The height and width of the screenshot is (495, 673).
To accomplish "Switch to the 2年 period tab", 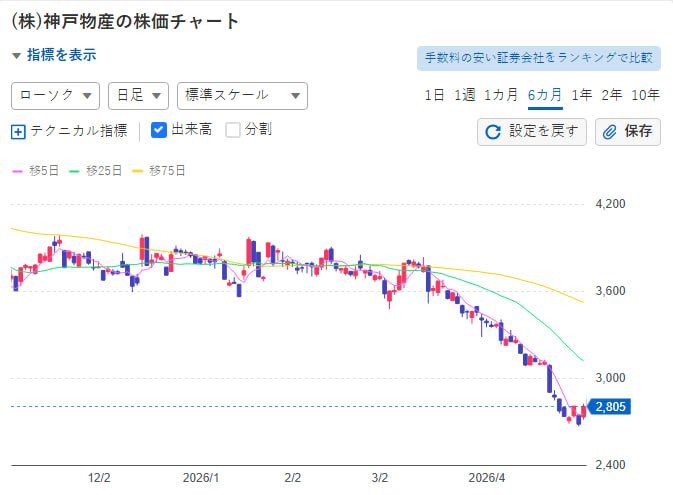I will tap(612, 95).
